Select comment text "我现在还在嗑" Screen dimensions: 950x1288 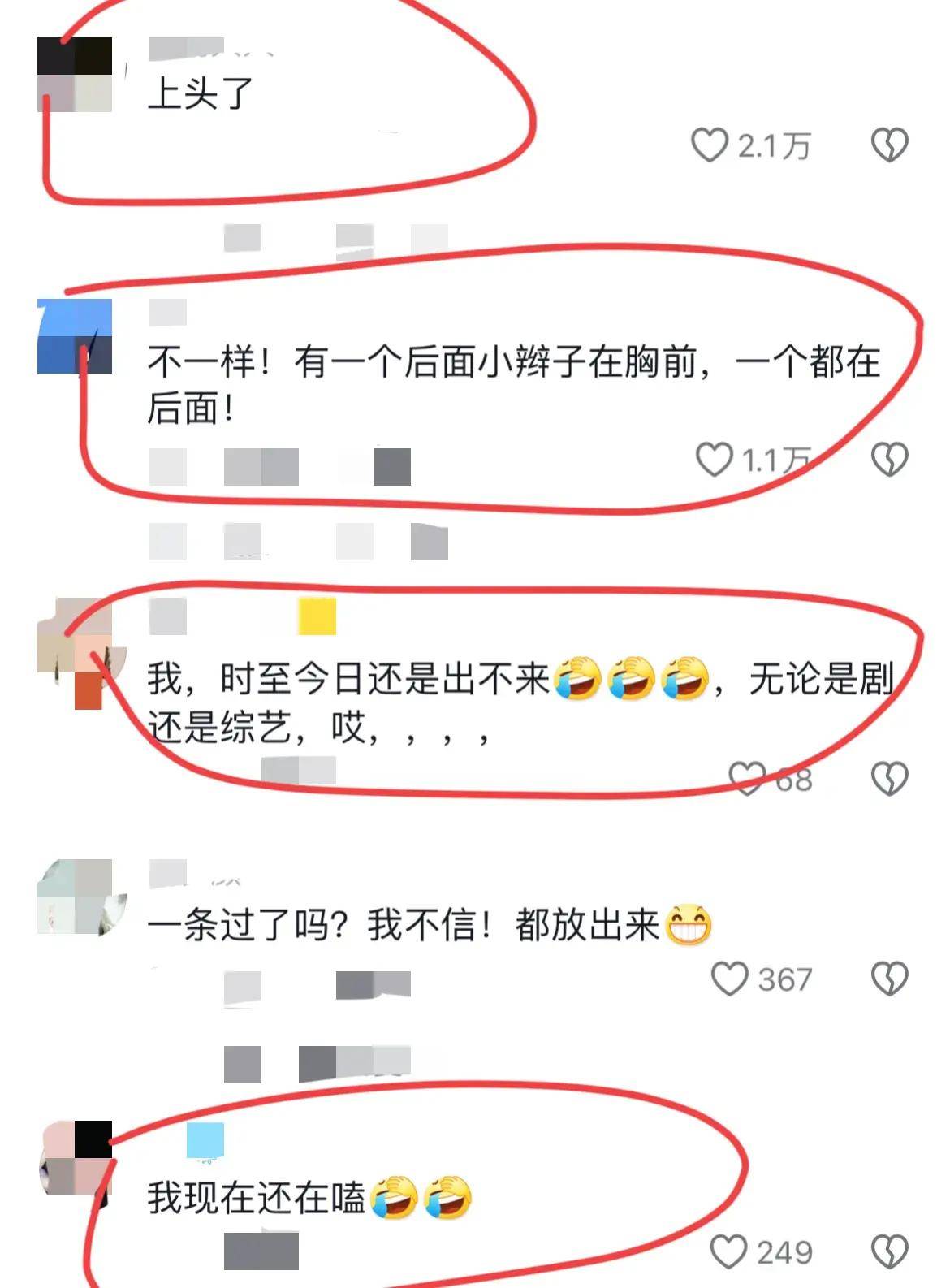tap(309, 1198)
